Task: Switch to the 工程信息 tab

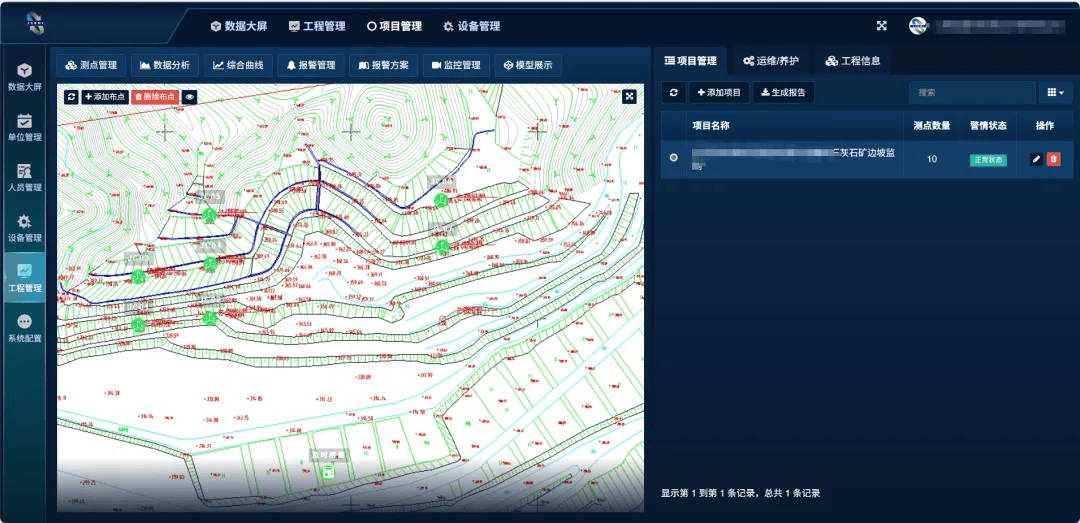Action: tap(853, 61)
